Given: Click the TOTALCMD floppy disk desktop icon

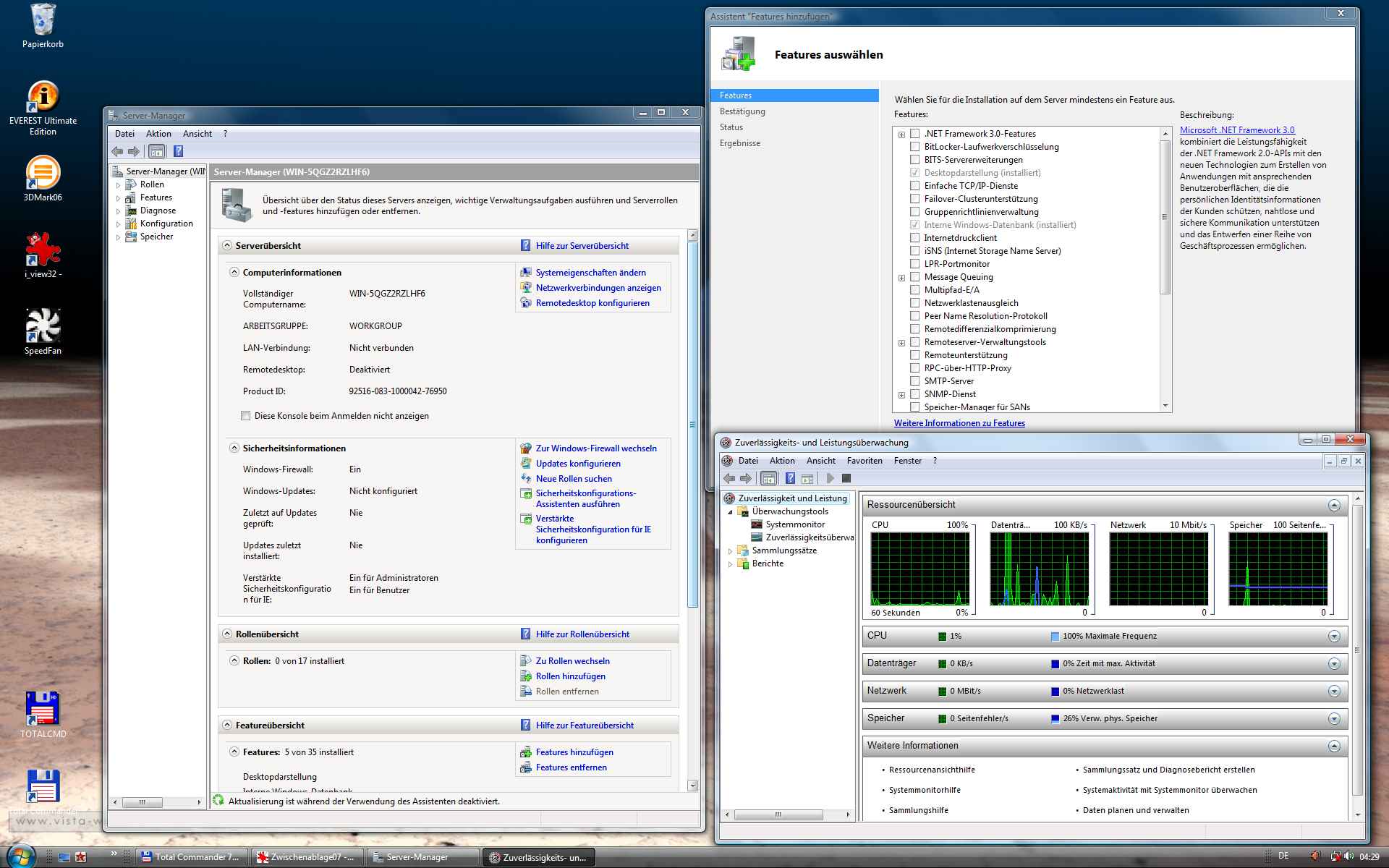Looking at the screenshot, I should [43, 709].
